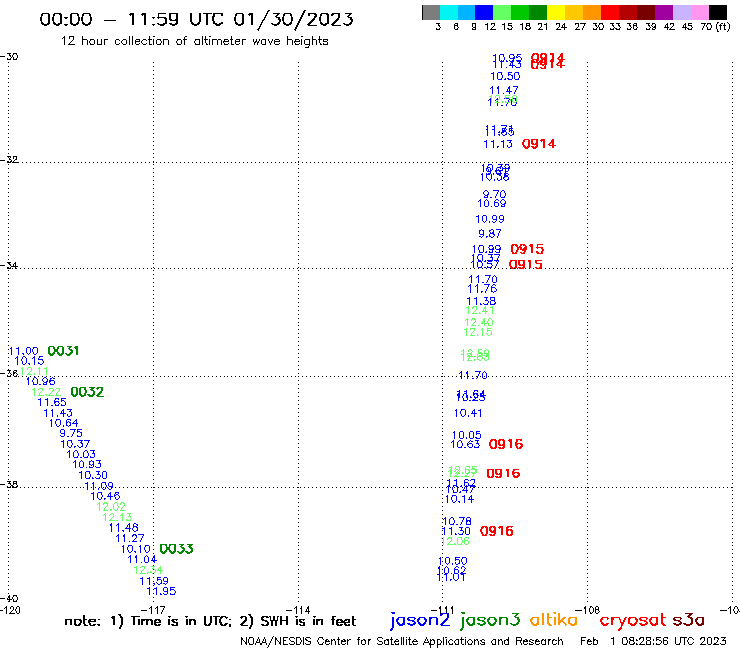
Task: Click the wave height value 11.76
Action: [482, 288]
